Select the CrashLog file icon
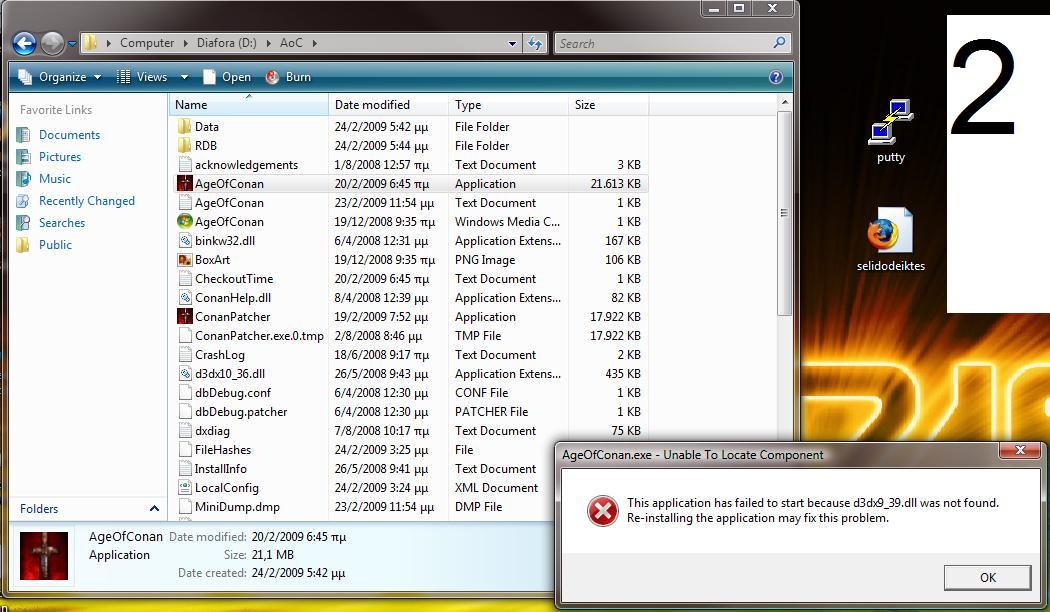 click(x=185, y=354)
